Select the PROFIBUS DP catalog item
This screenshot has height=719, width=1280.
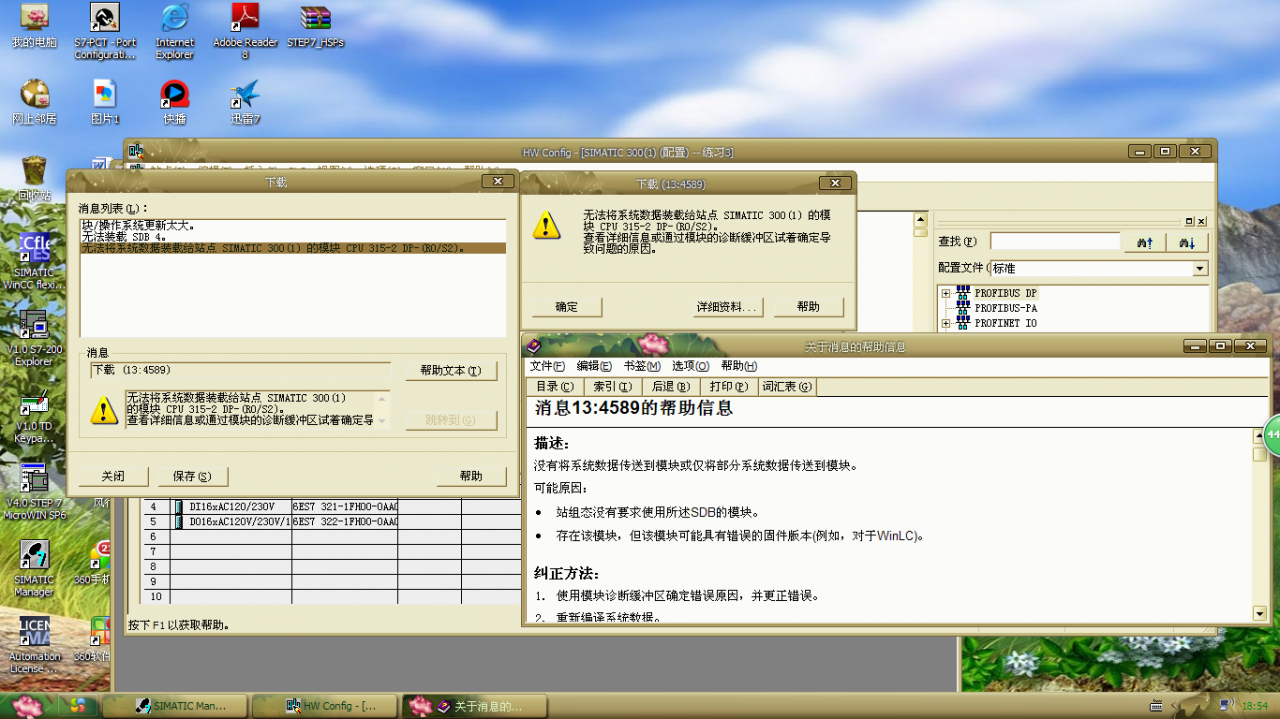pos(1005,294)
